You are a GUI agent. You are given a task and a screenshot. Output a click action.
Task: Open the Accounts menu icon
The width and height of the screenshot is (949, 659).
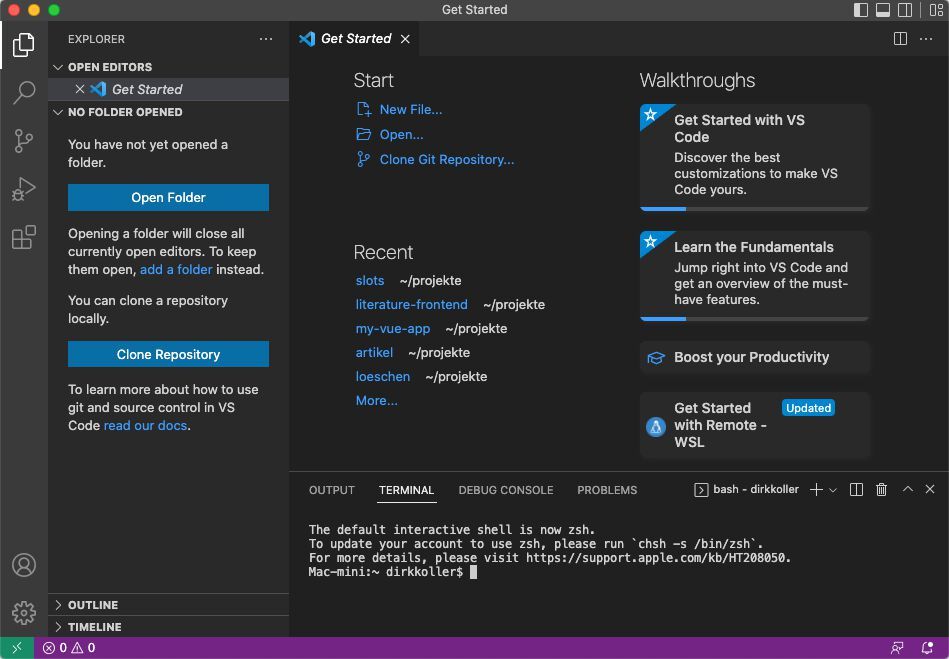[x=24, y=565]
